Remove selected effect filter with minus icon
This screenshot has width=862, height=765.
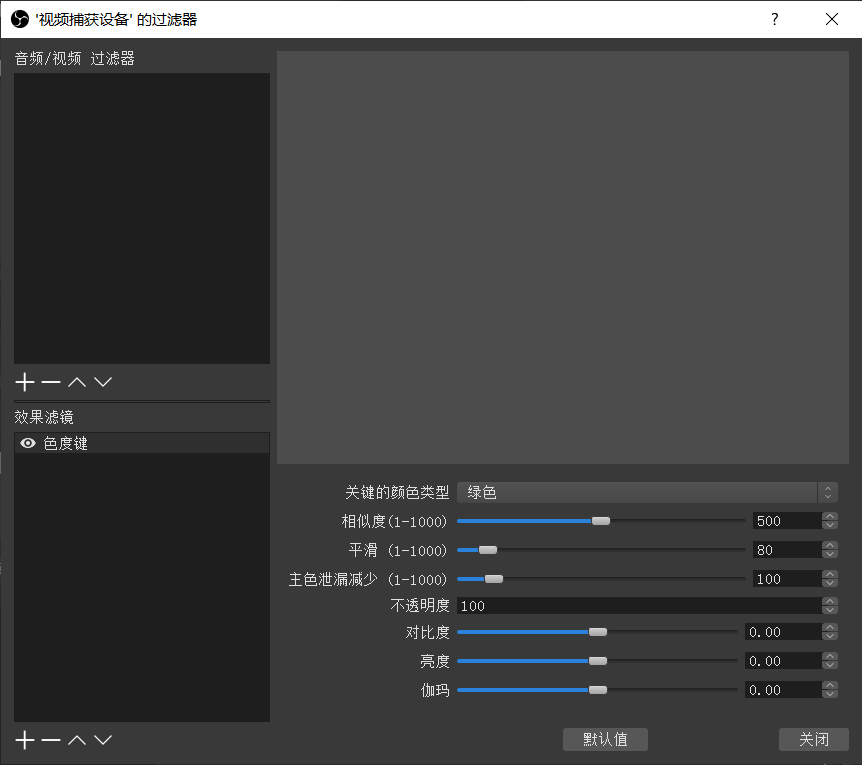(51, 740)
